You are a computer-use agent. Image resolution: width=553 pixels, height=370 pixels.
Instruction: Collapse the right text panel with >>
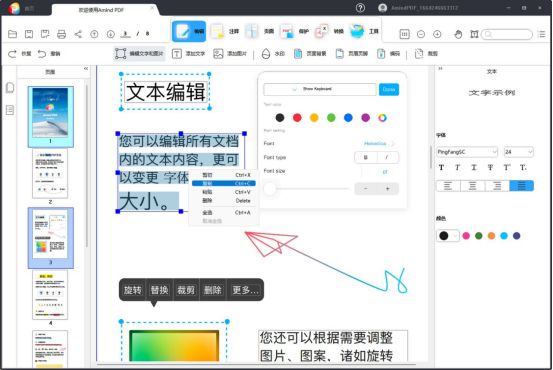click(440, 68)
